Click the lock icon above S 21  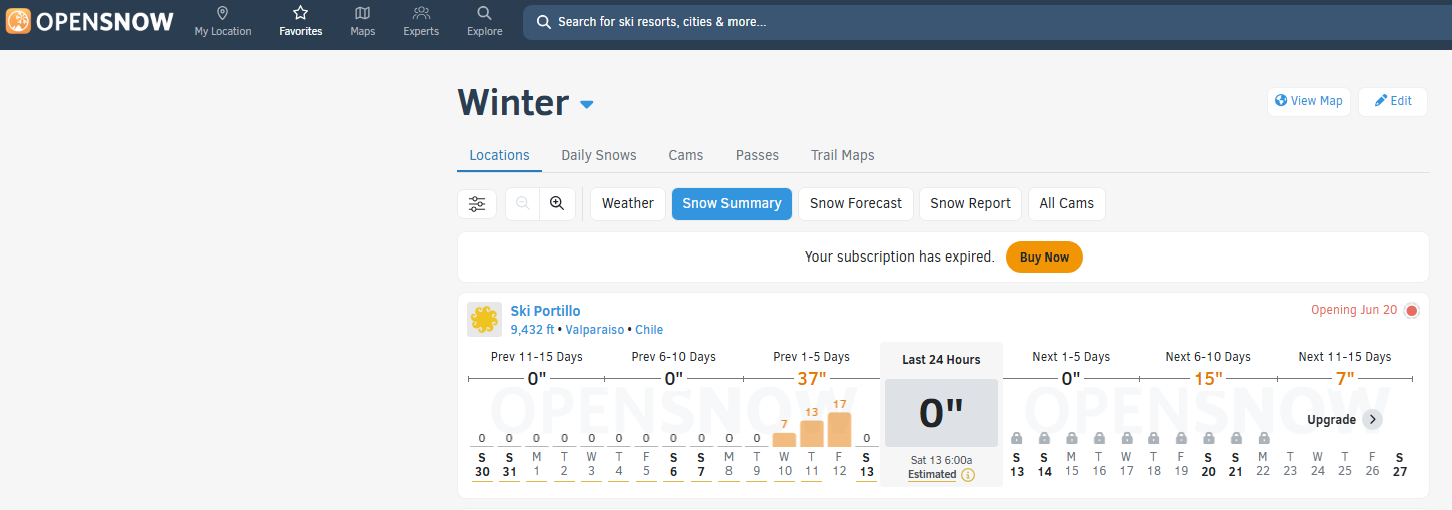coord(1236,438)
